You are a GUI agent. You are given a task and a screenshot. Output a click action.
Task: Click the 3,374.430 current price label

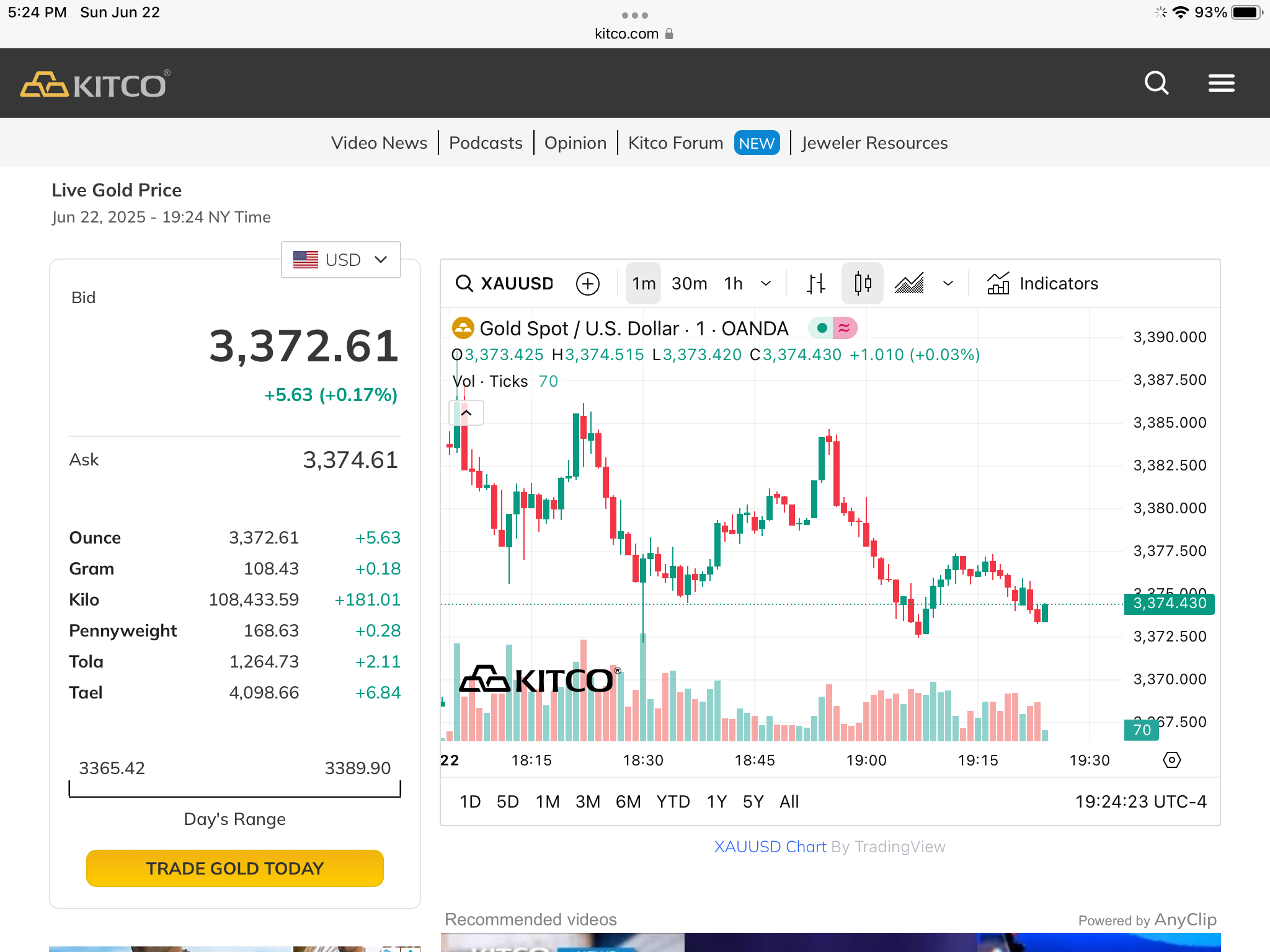tap(1169, 604)
